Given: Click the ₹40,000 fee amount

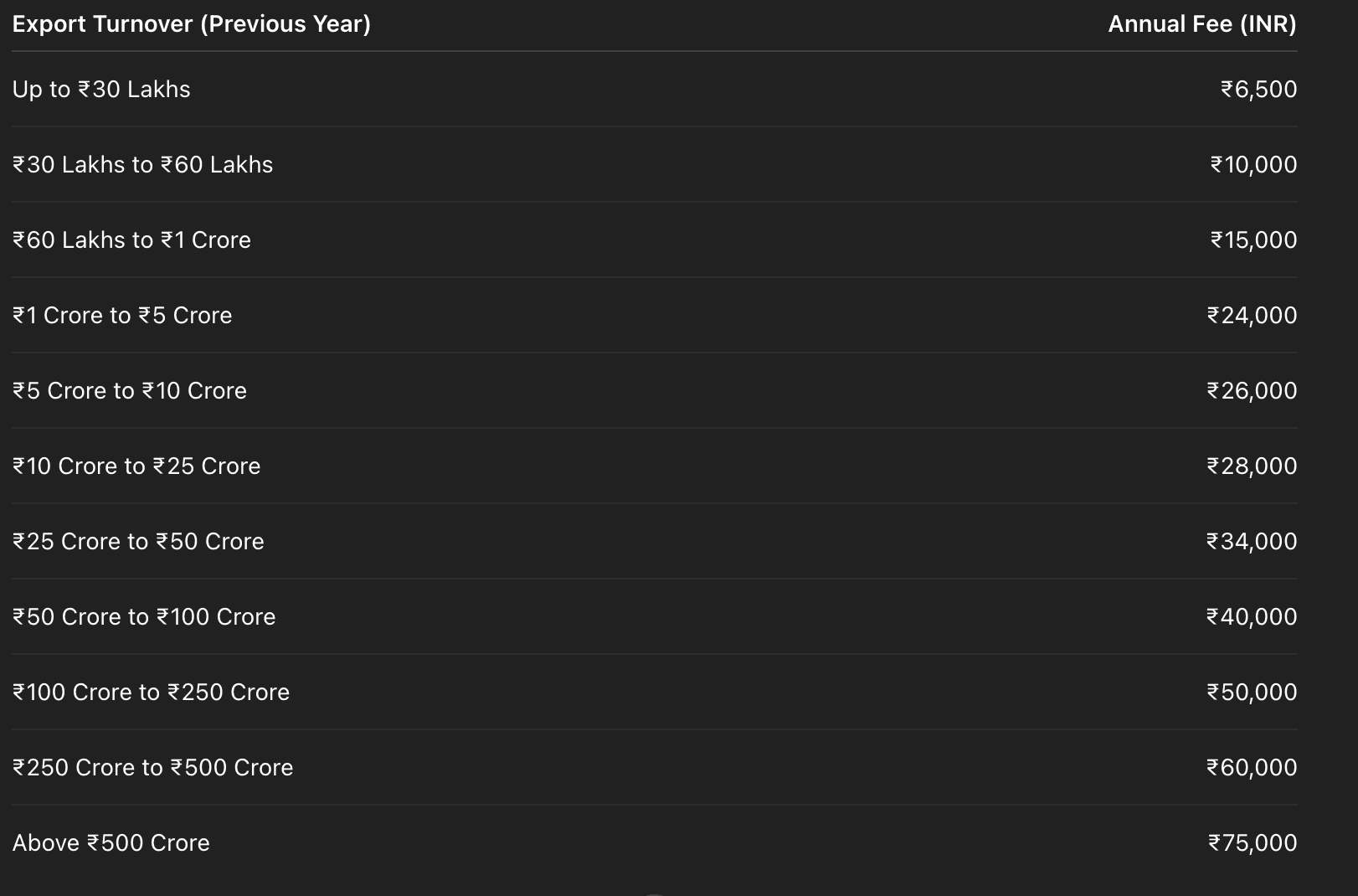Looking at the screenshot, I should pyautogui.click(x=1252, y=617).
